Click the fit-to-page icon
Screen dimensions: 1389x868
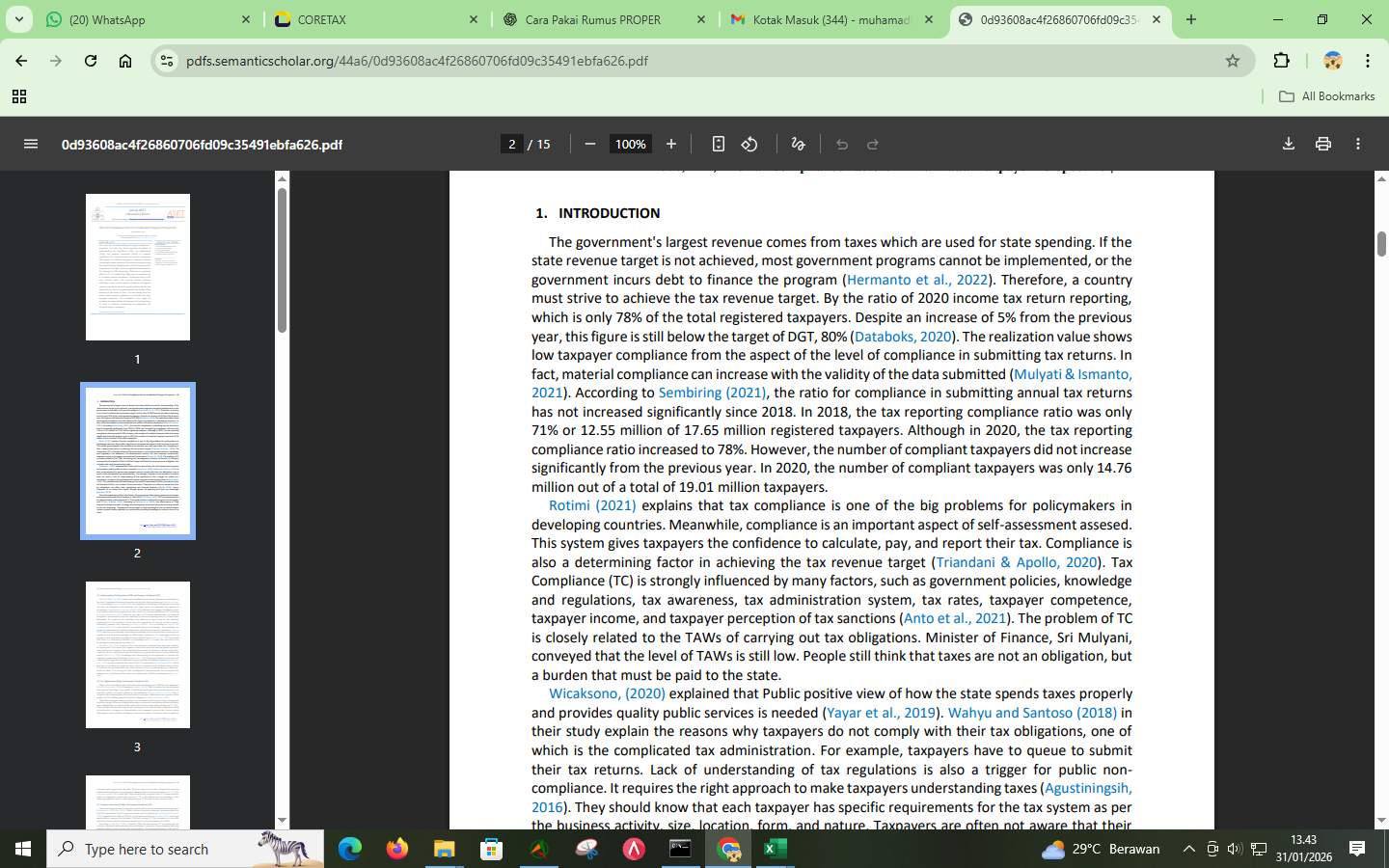(718, 144)
